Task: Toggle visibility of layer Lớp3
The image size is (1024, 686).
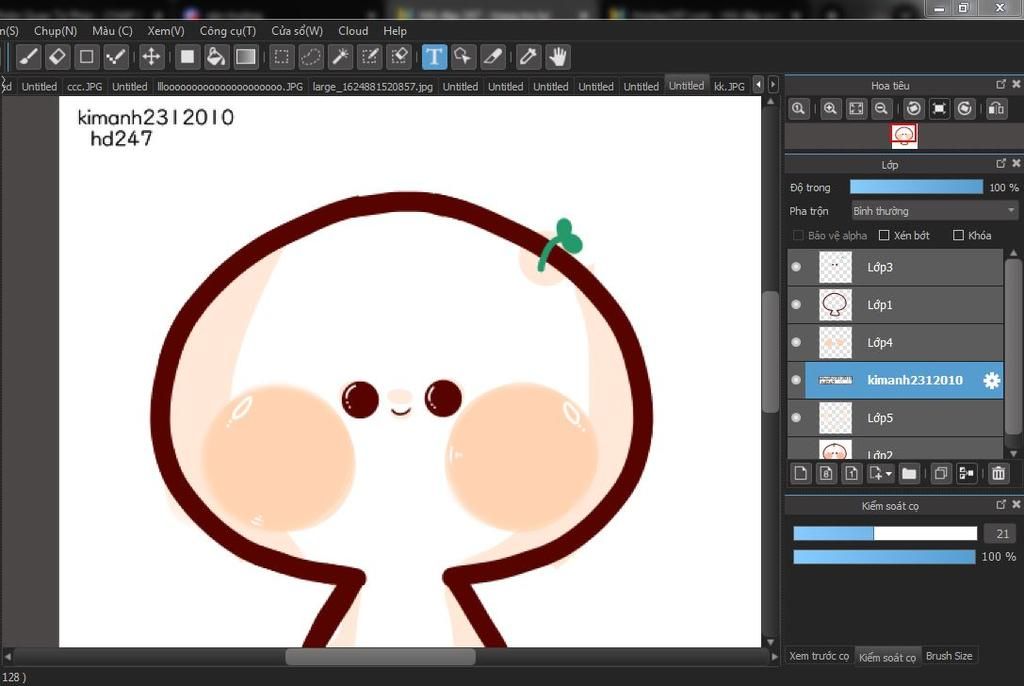Action: click(796, 267)
